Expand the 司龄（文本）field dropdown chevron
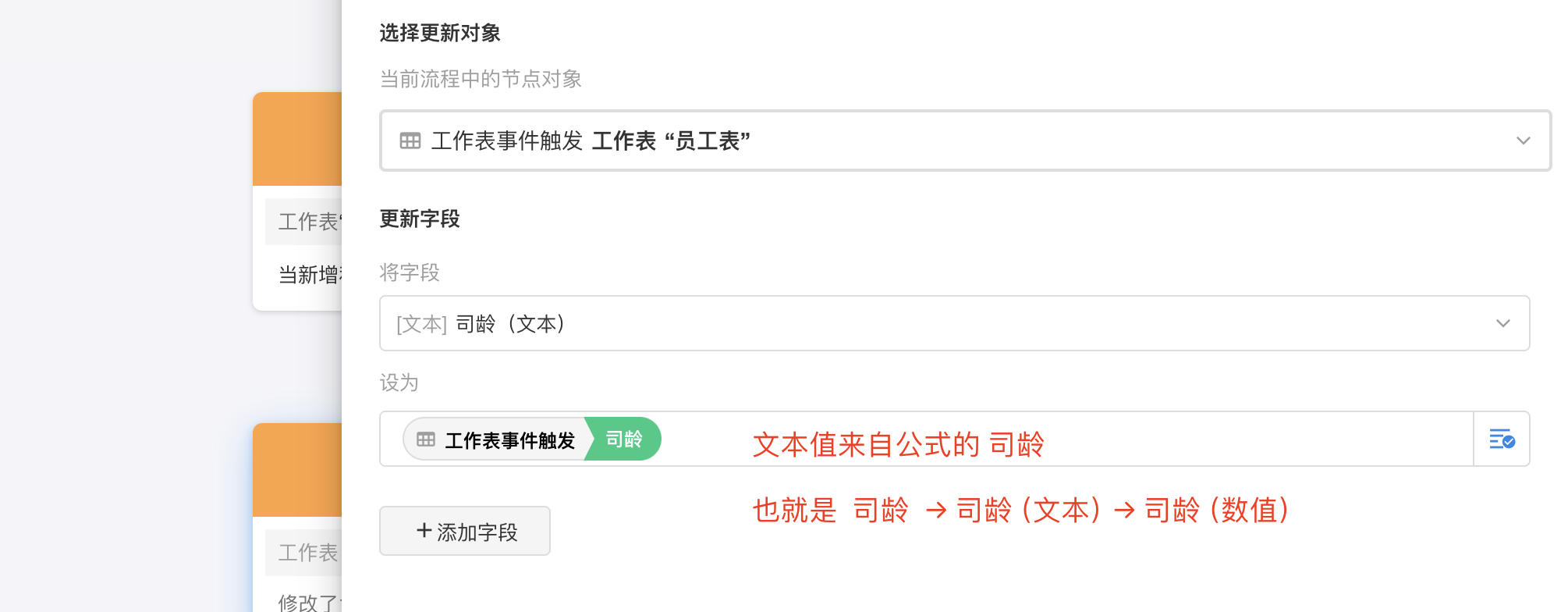 tap(1502, 323)
